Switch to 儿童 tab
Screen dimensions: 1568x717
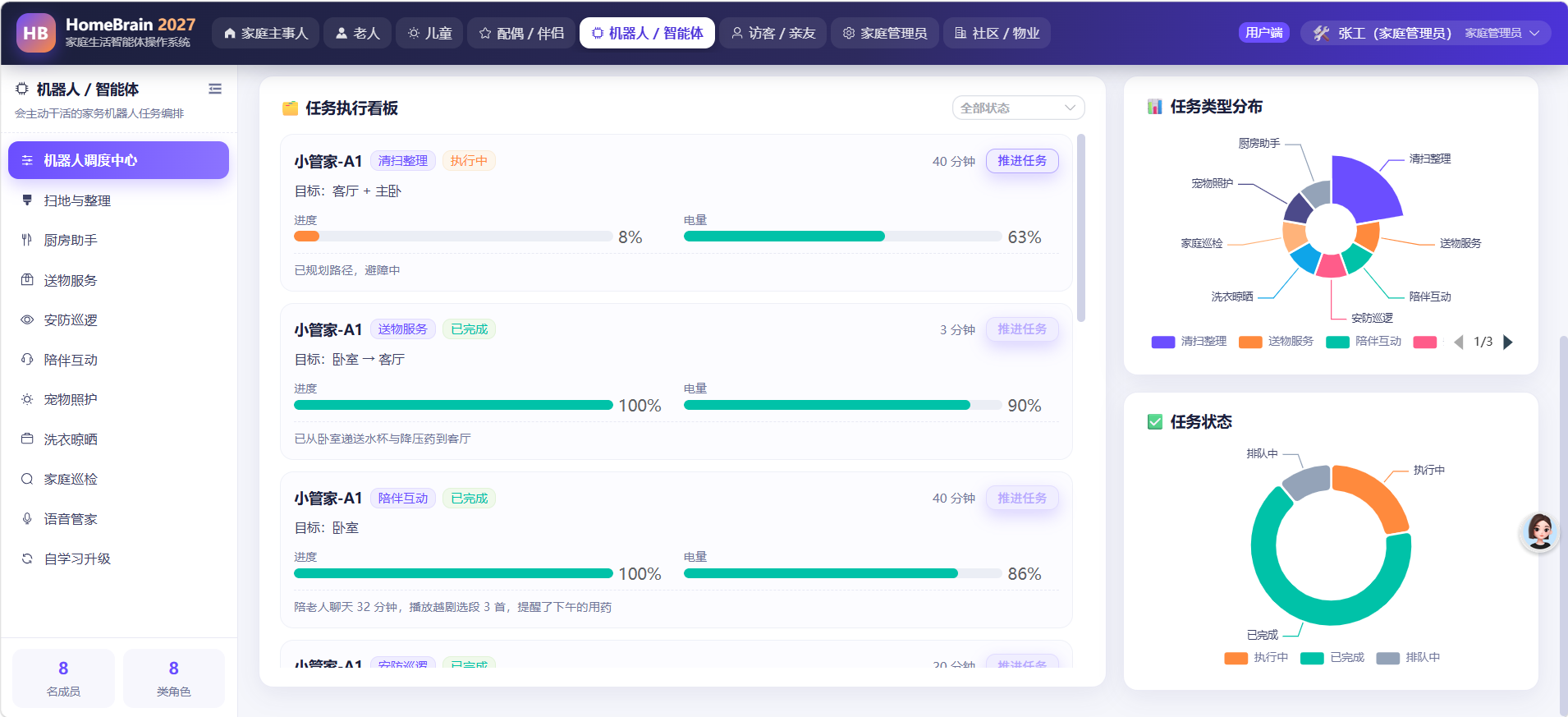point(429,33)
